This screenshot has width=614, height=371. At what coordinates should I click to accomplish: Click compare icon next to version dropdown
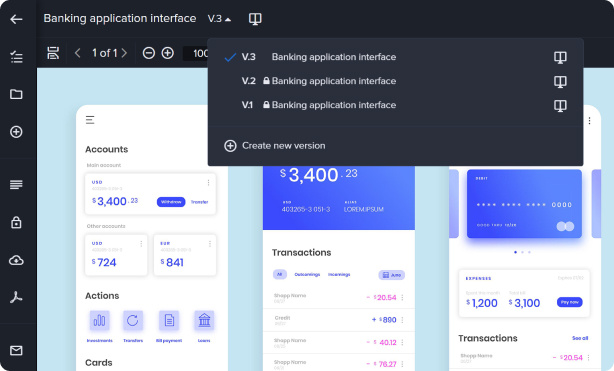point(255,18)
